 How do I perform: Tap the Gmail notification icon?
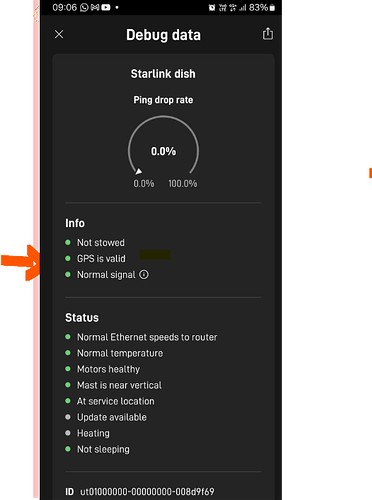point(95,7)
